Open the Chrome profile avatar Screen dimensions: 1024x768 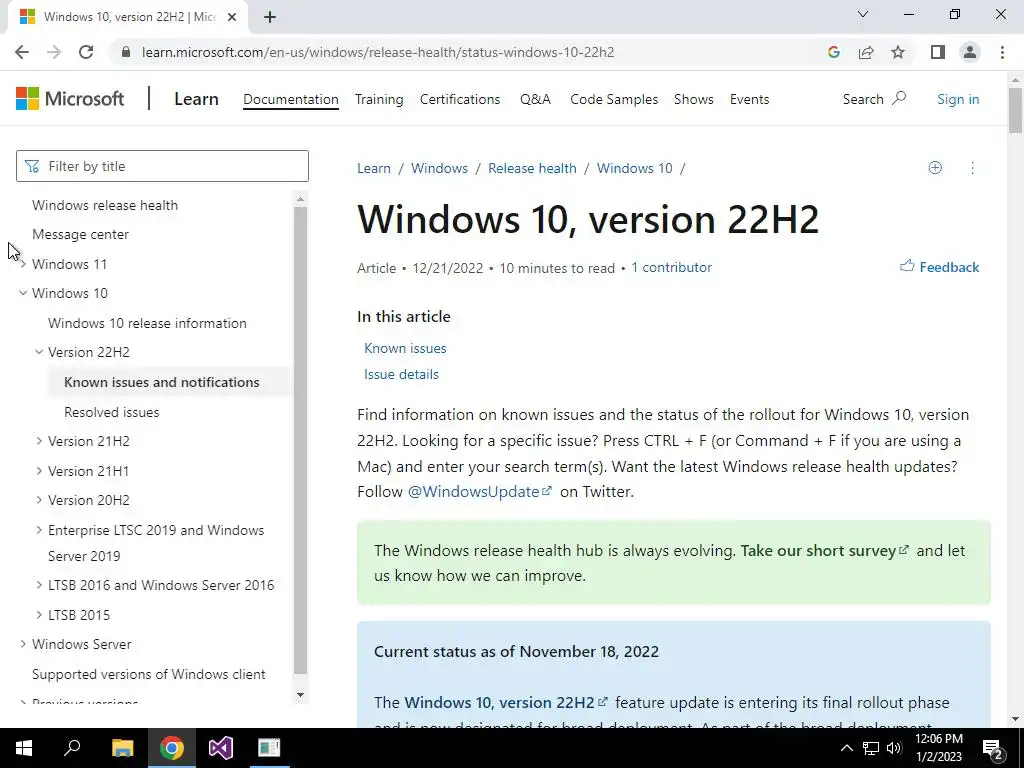pos(970,52)
